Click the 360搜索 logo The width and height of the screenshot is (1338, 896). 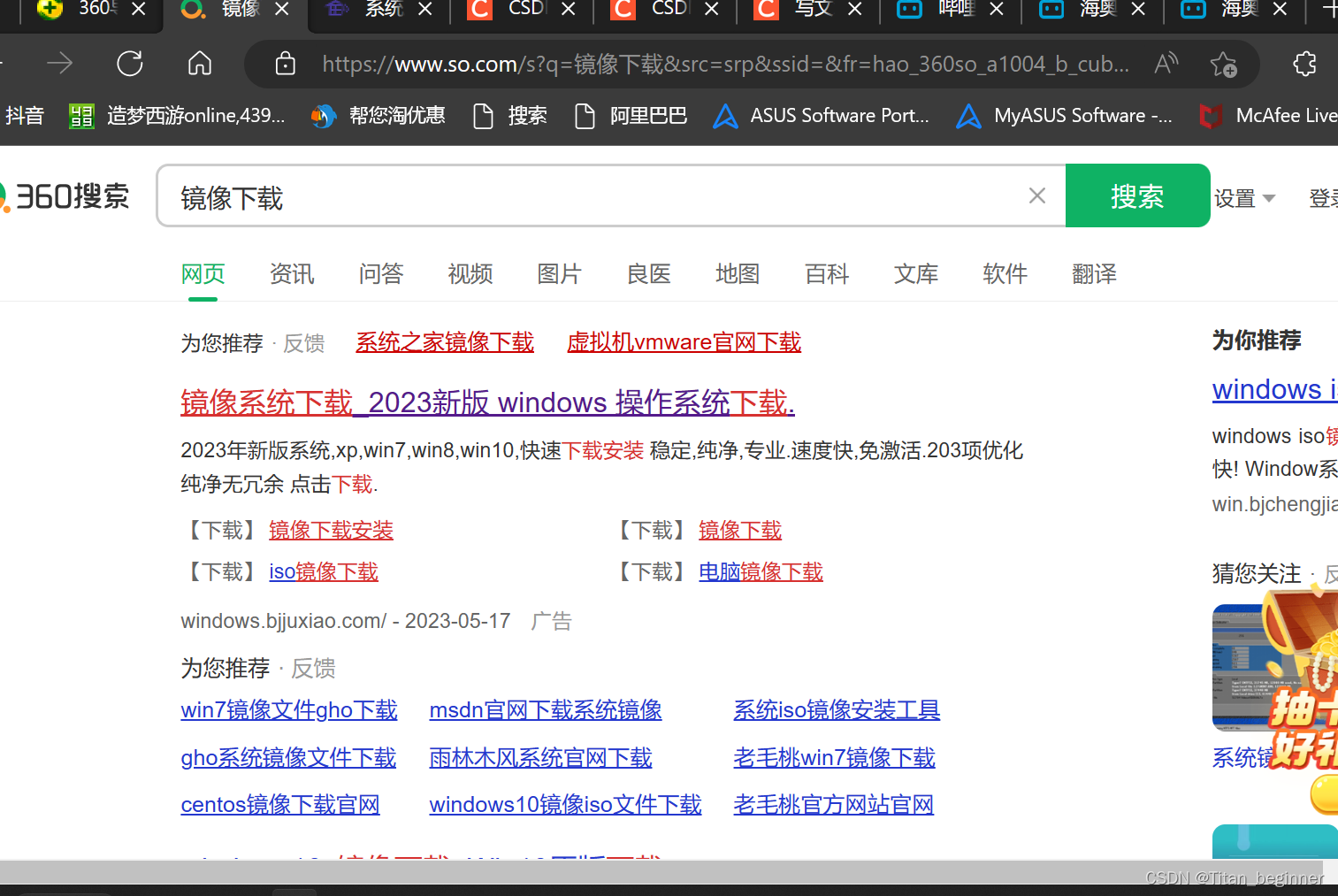[x=65, y=196]
